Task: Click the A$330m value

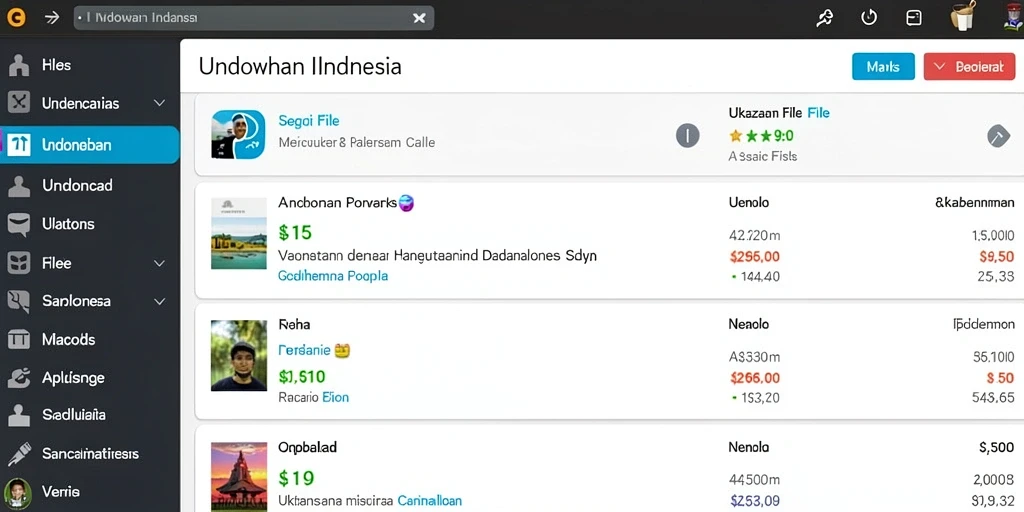Action: 754,357
